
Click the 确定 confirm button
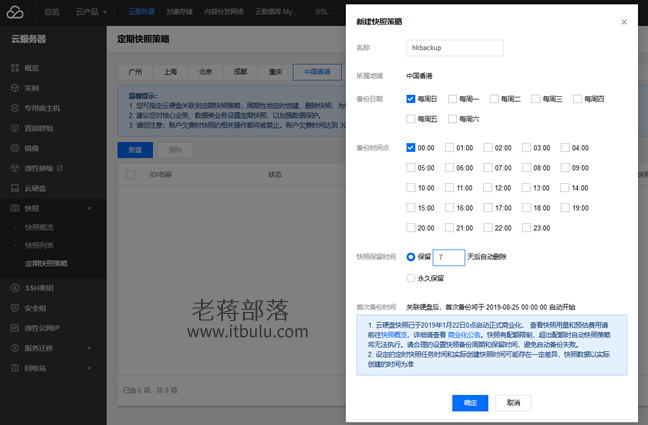470,403
